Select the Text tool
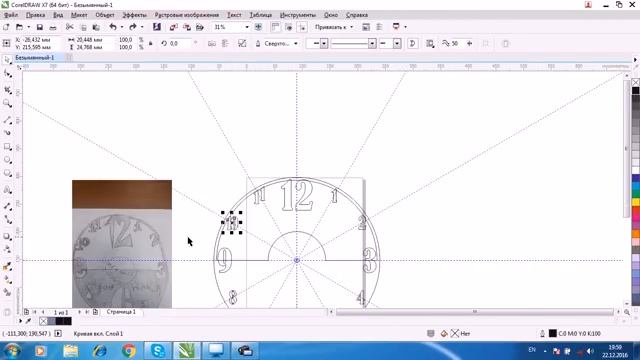 [7, 190]
